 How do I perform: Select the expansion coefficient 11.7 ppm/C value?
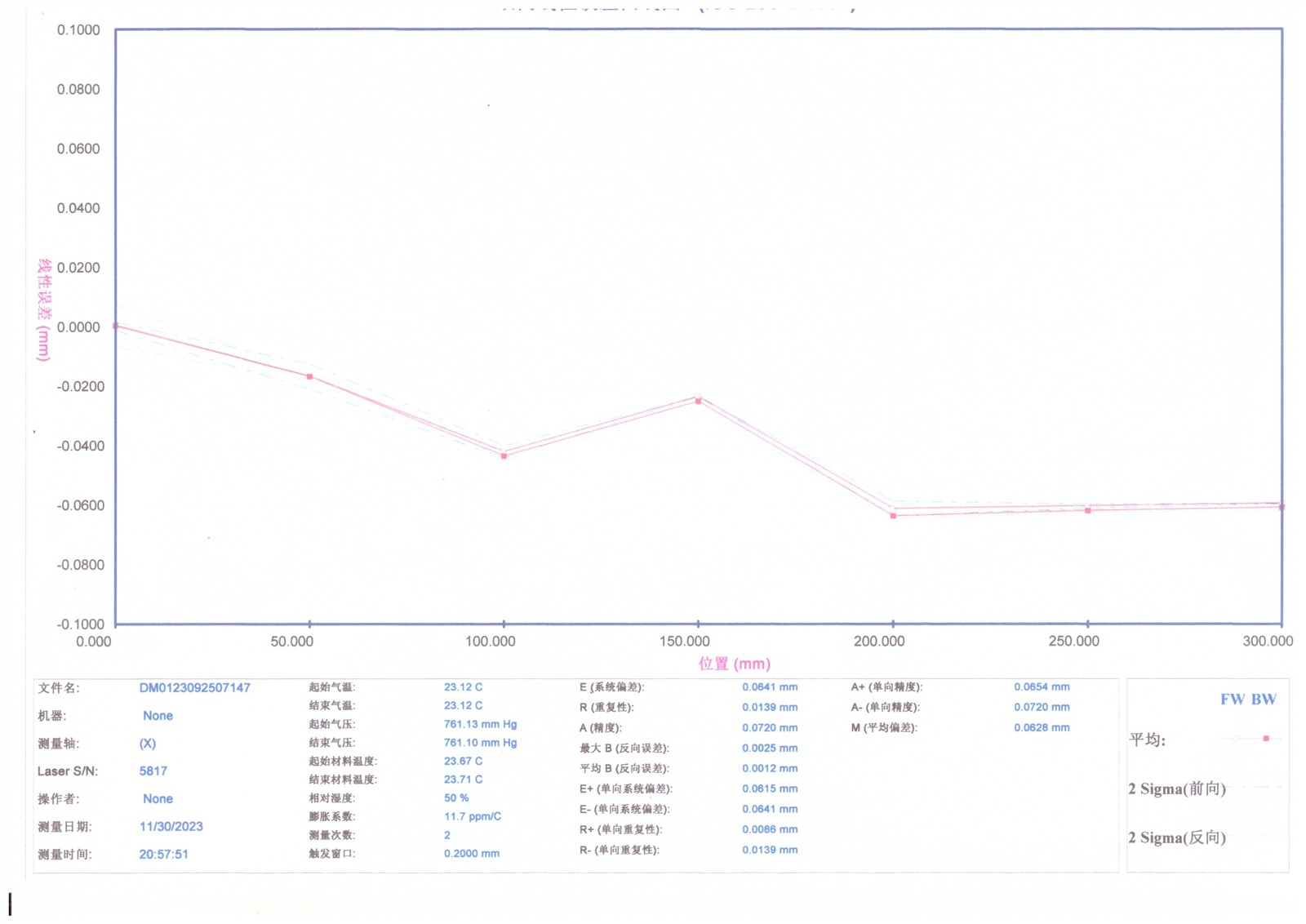(472, 816)
